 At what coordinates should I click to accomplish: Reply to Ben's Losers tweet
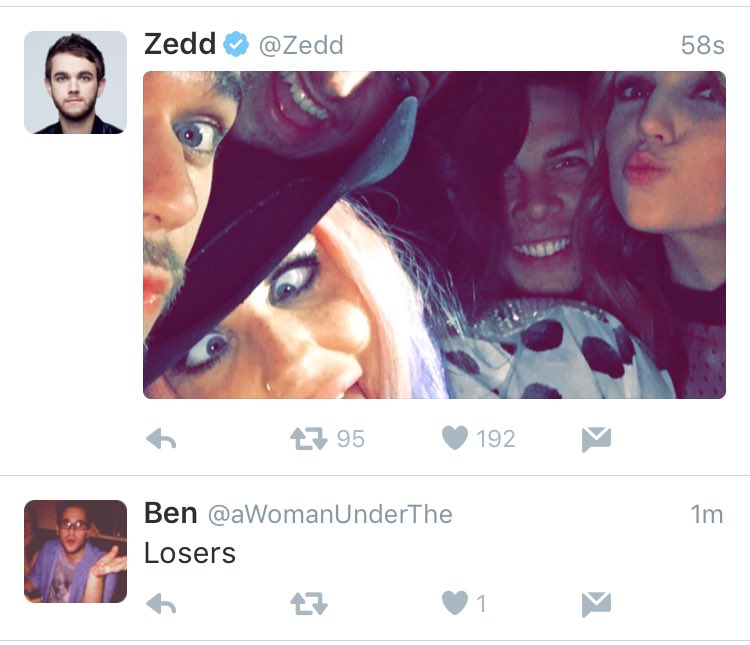click(161, 603)
